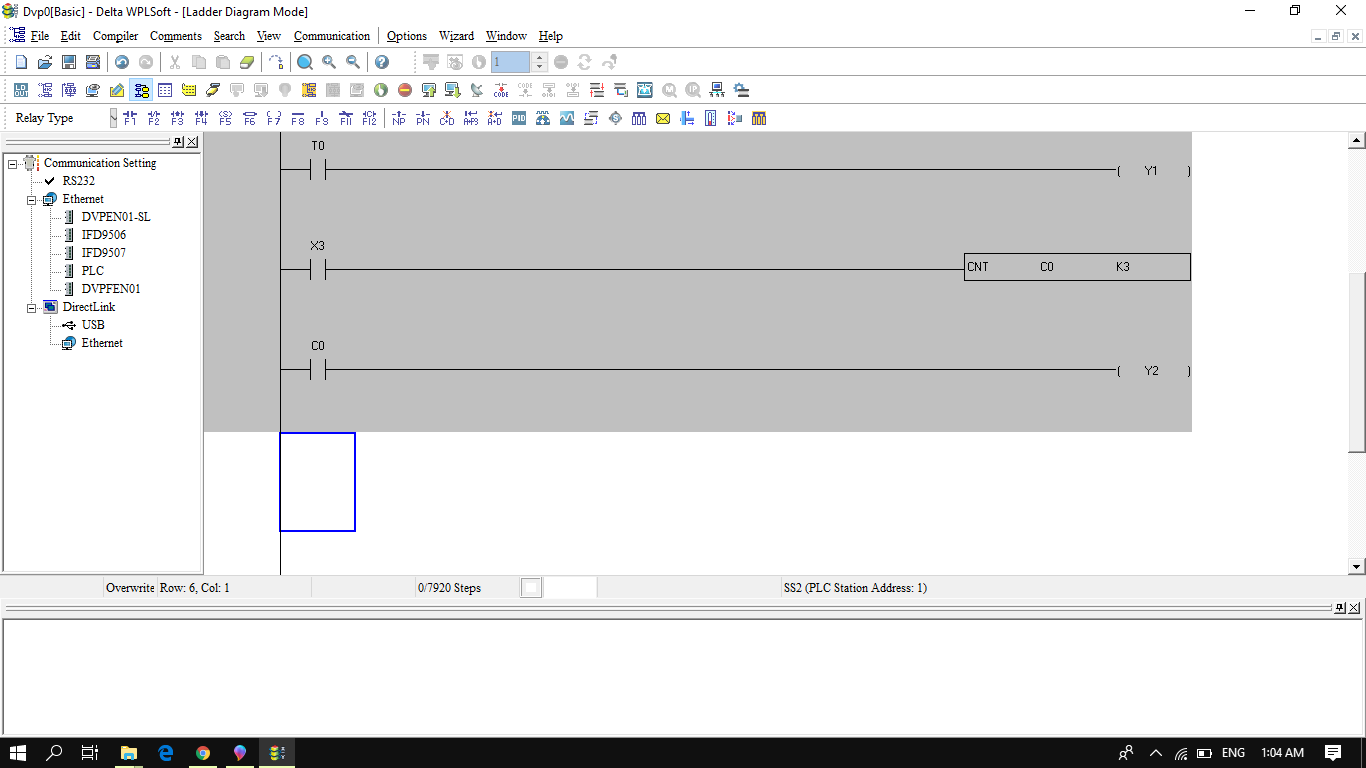This screenshot has width=1366, height=768.
Task: Click the satellite dish communication icon
Action: click(x=477, y=90)
